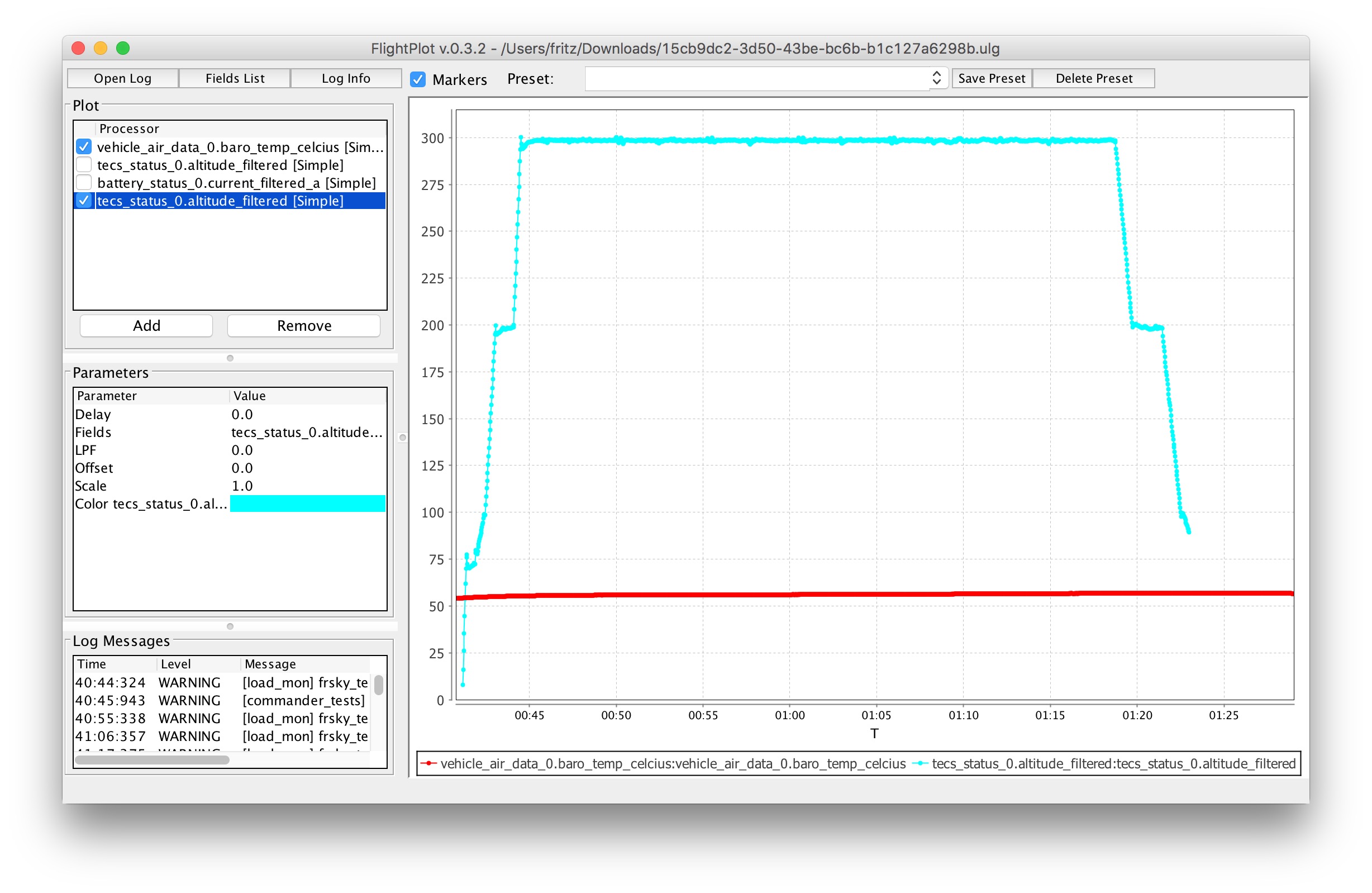
Task: Select log message at 40:44:324
Action: point(222,682)
